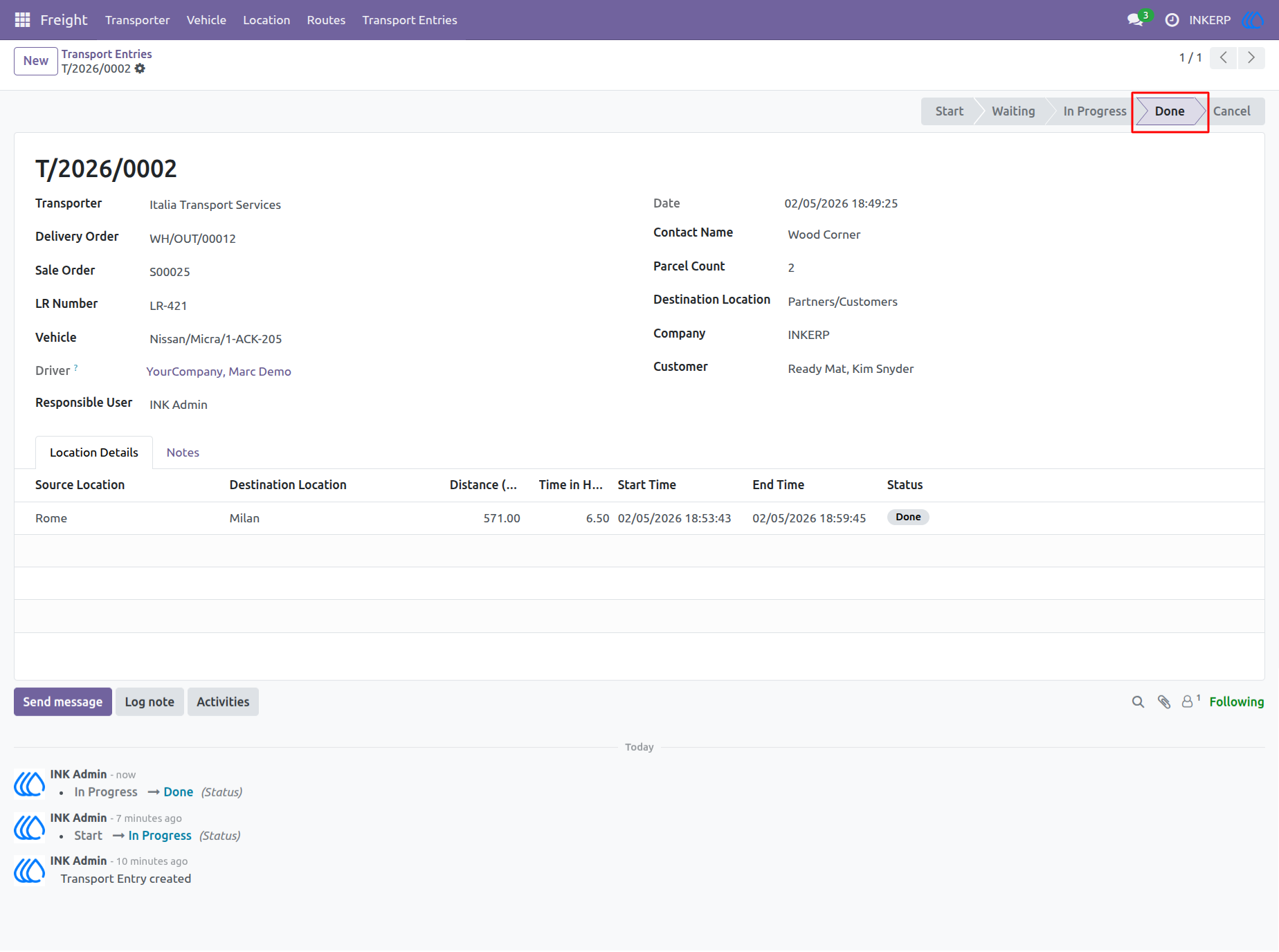Open driver link YourCompany, Marc Demo
Image resolution: width=1279 pixels, height=952 pixels.
[x=219, y=372]
